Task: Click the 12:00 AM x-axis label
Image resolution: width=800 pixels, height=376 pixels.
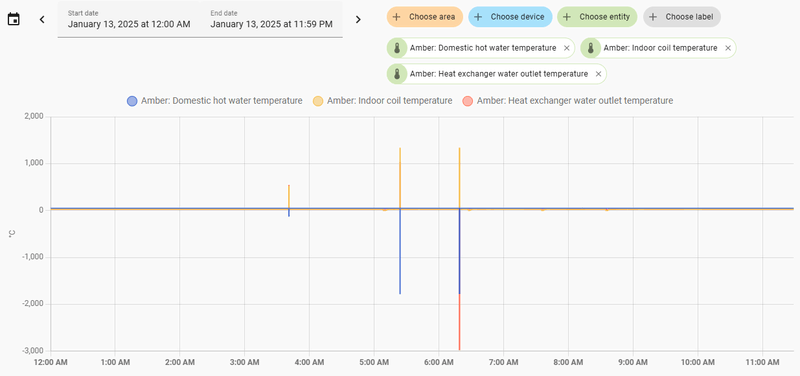Action: (51, 362)
